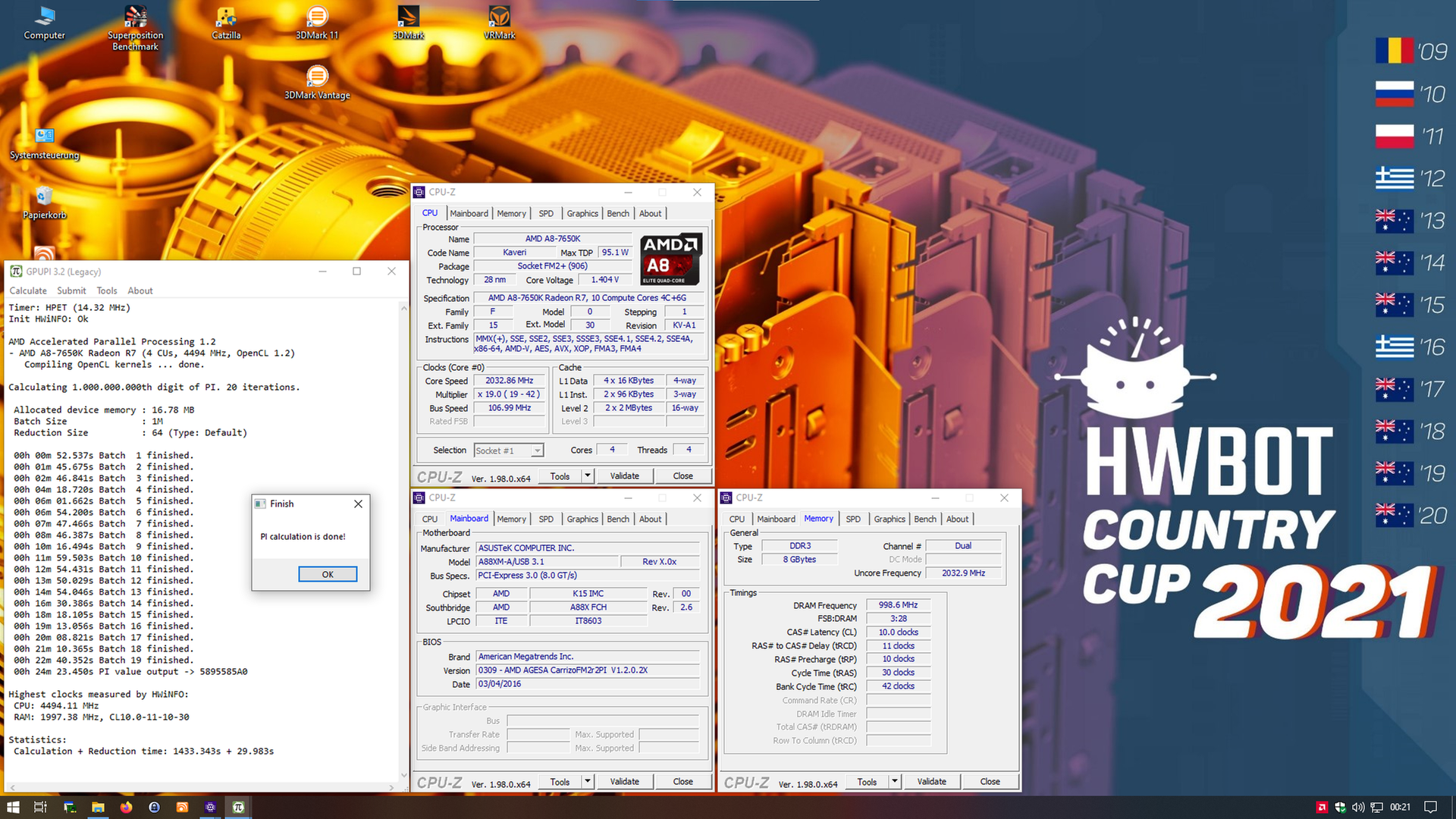Select Bench tab in Mainboard CPU-Z window
Viewport: 1456px width, 819px height.
tap(618, 519)
